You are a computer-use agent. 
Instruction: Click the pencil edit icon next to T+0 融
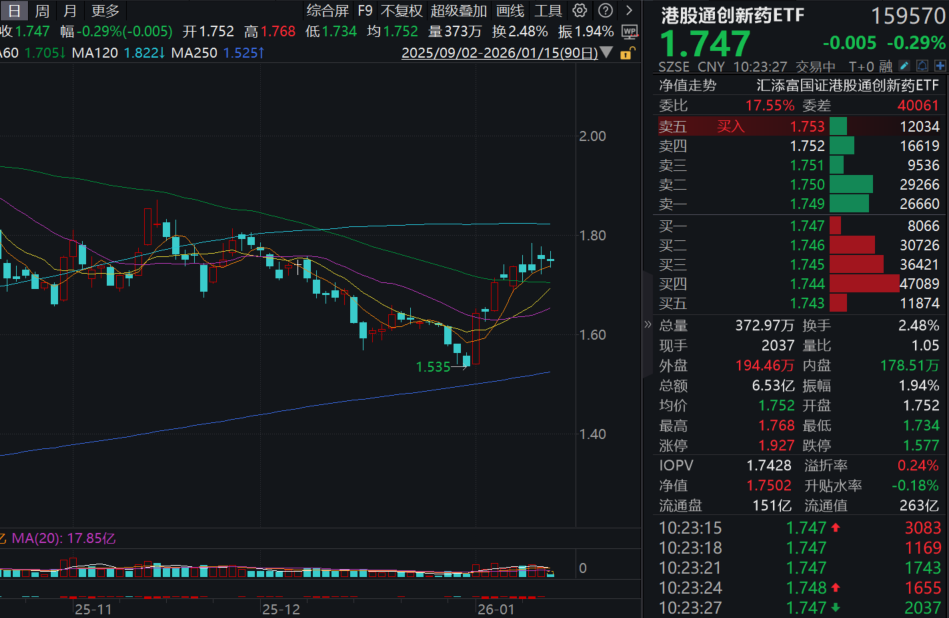tap(904, 65)
